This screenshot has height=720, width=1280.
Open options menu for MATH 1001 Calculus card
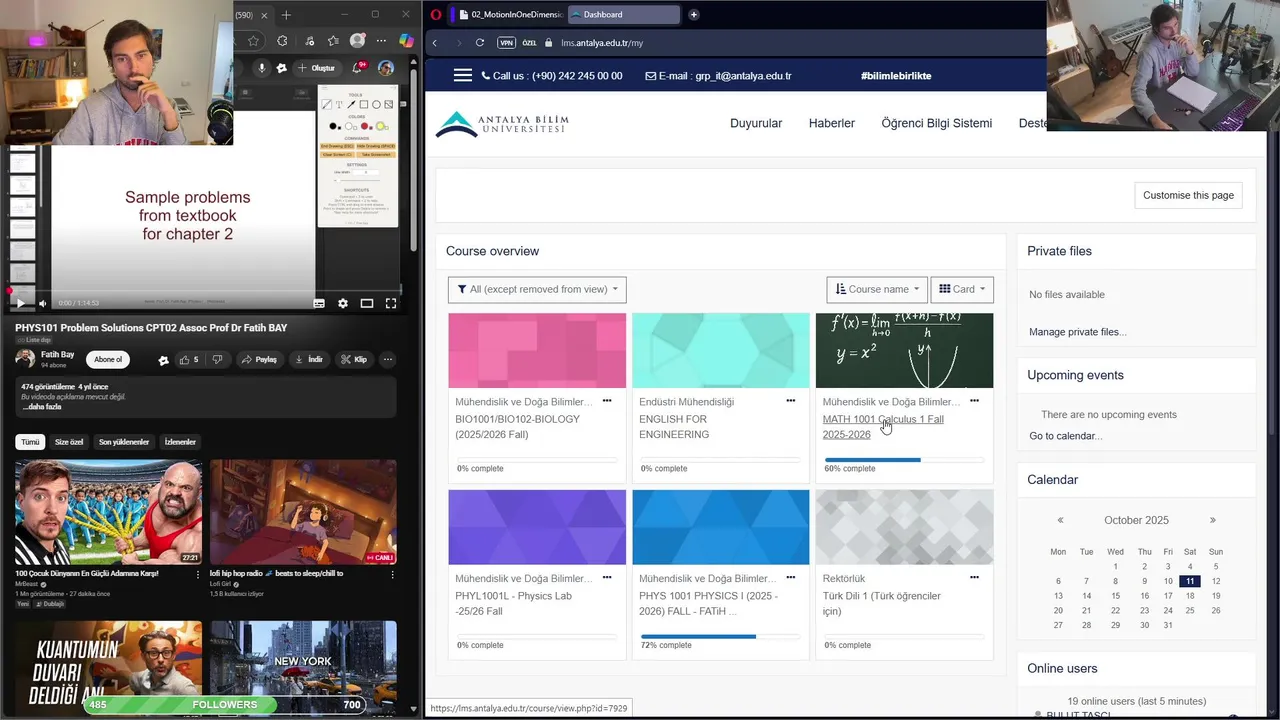tap(974, 401)
